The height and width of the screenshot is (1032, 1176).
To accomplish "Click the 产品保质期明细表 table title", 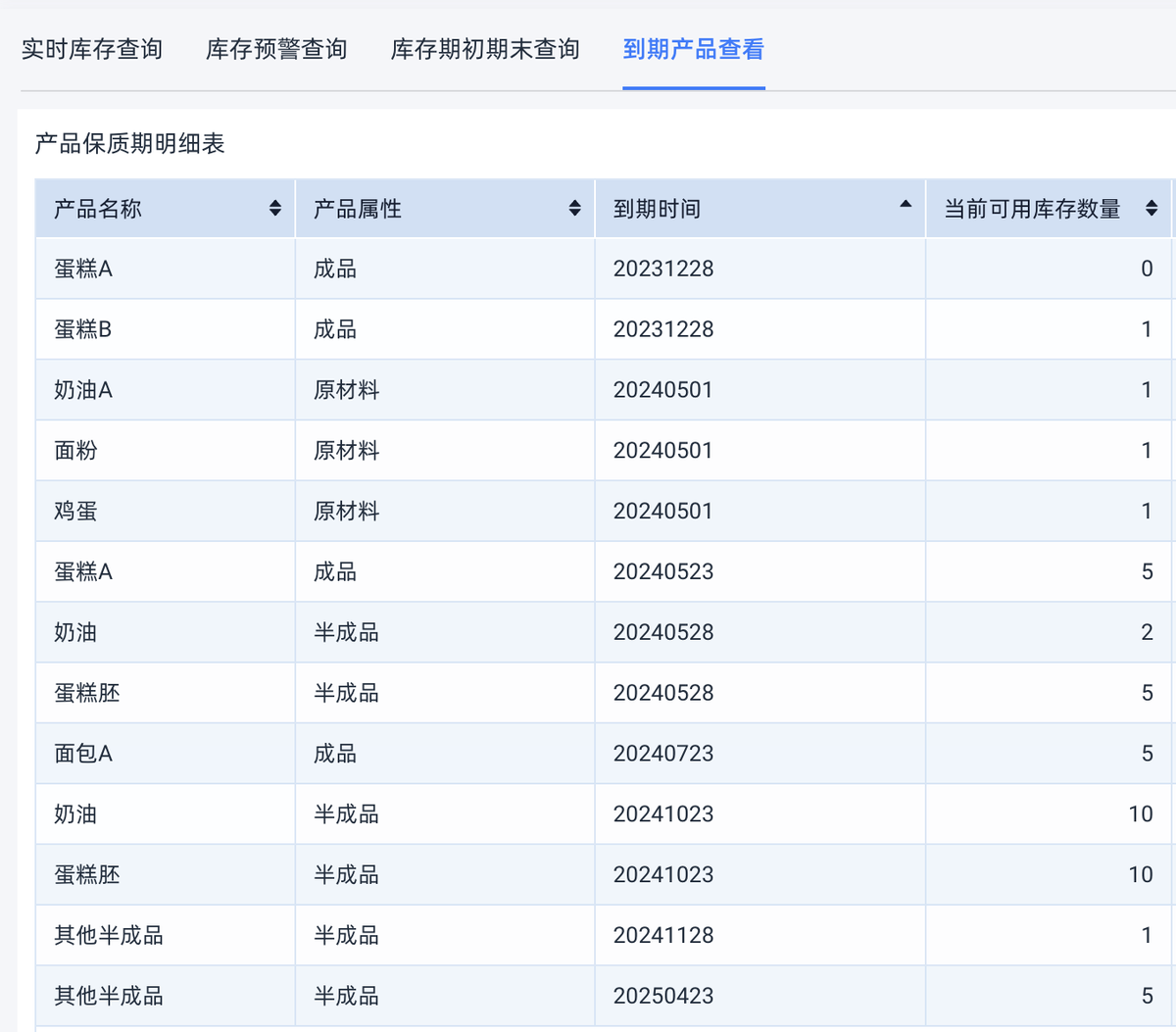I will point(130,144).
